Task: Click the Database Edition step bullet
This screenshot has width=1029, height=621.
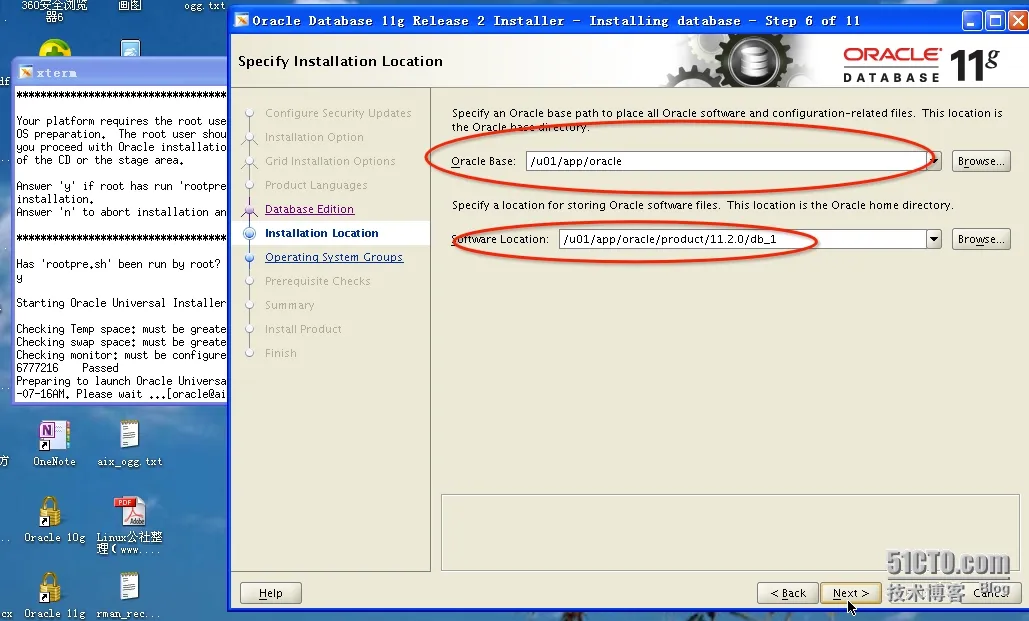Action: coord(249,209)
